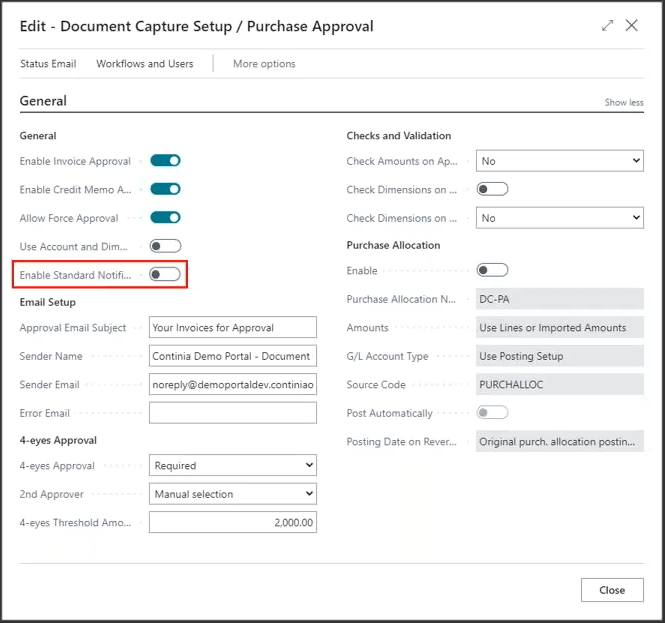Click the Close button
The image size is (665, 623).
point(612,590)
